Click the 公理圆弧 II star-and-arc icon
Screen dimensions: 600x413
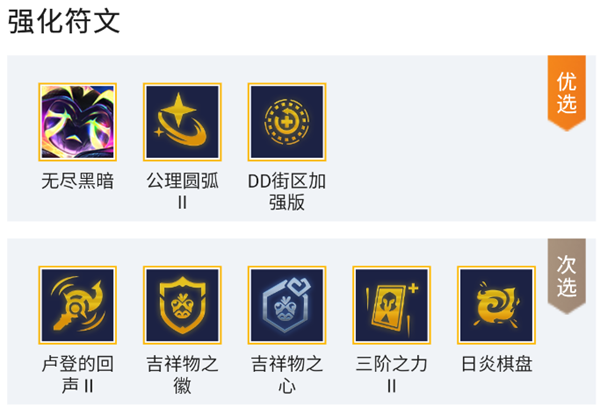pos(182,122)
